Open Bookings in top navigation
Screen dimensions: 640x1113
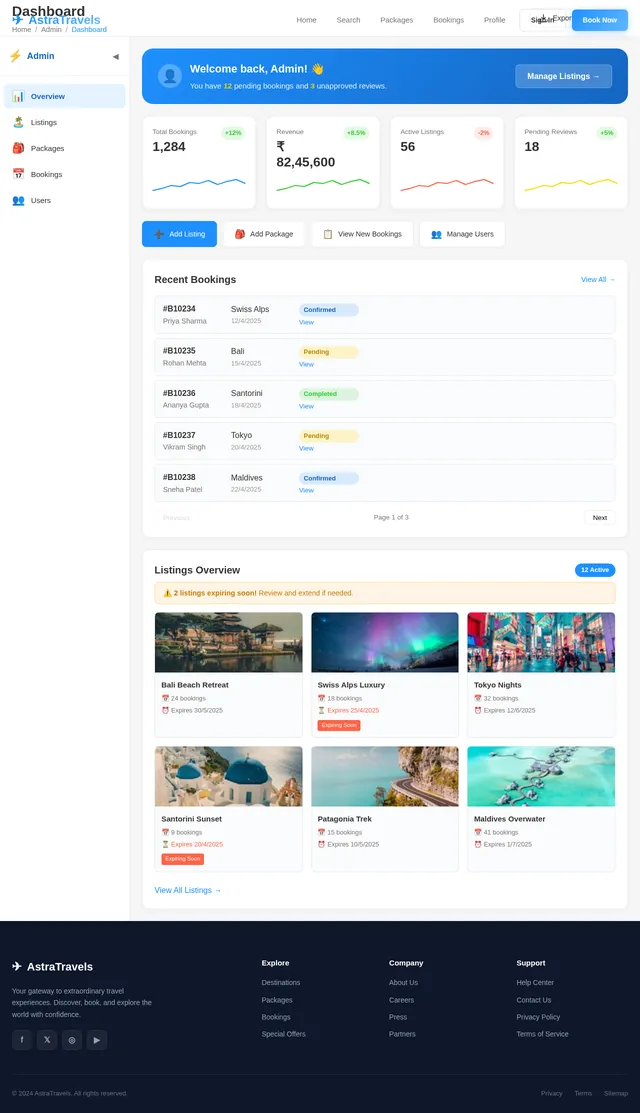pyautogui.click(x=448, y=20)
